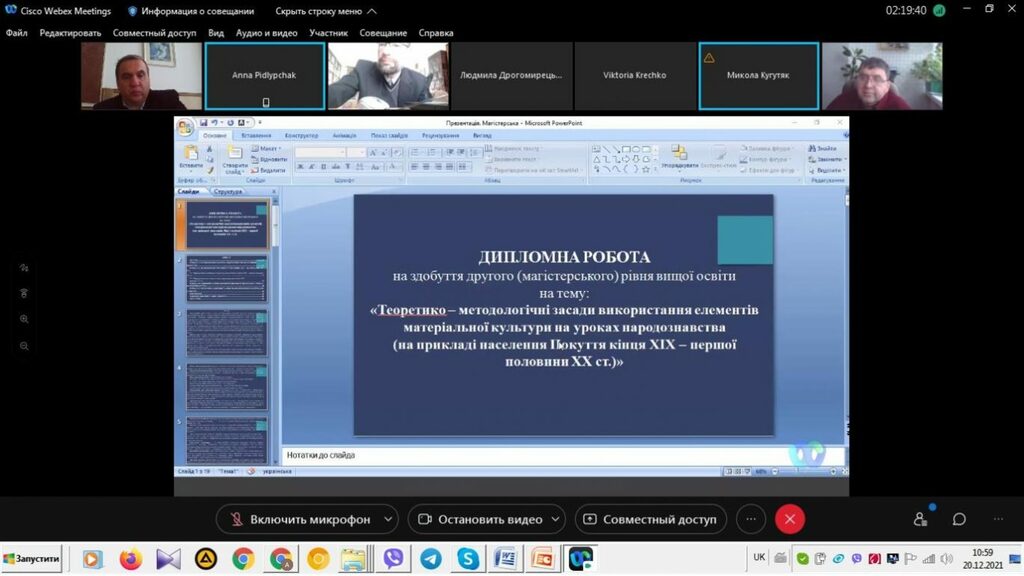
Task: Click the red leave meeting button
Action: click(x=789, y=519)
